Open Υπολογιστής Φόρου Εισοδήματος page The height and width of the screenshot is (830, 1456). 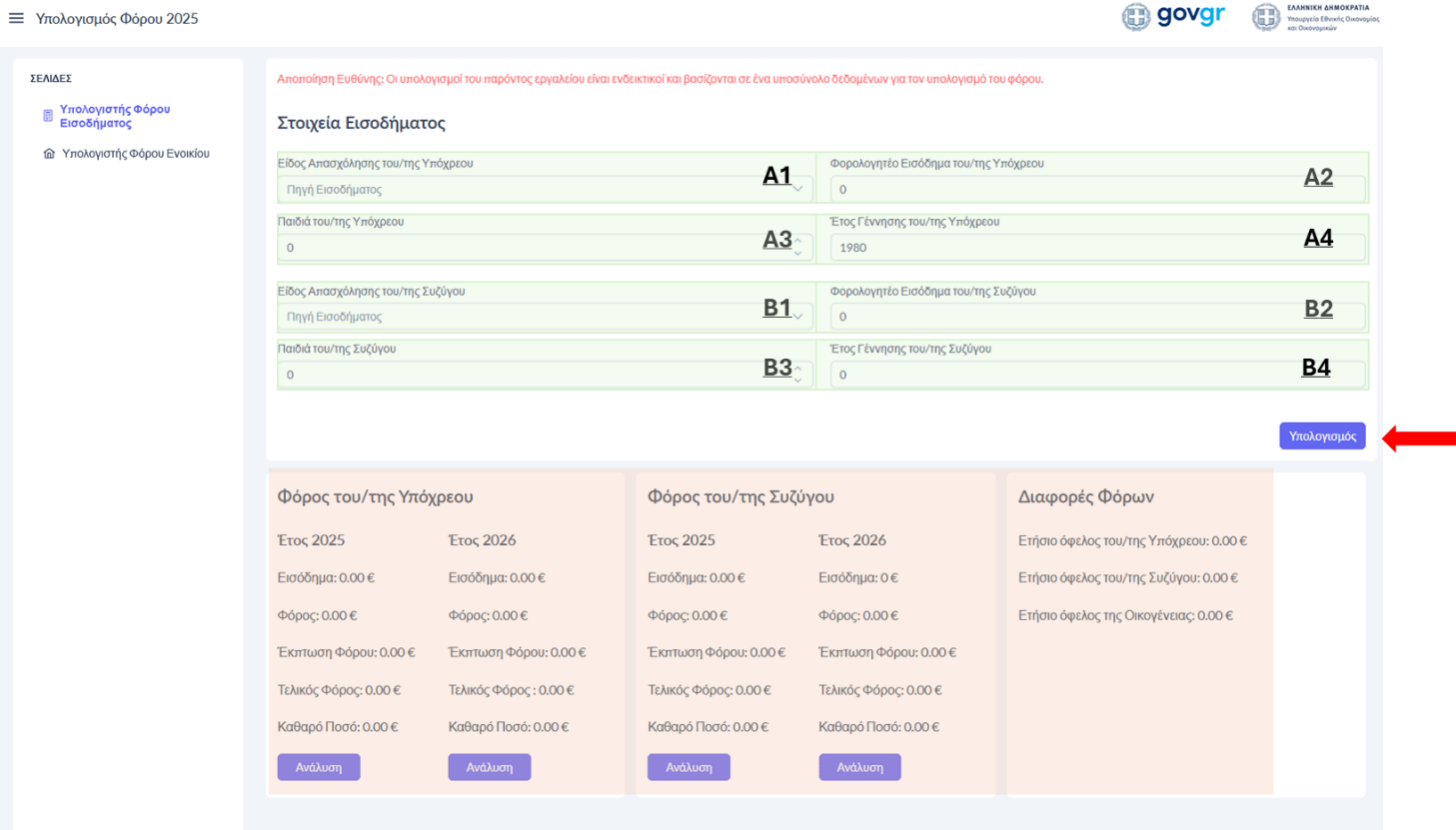point(115,116)
